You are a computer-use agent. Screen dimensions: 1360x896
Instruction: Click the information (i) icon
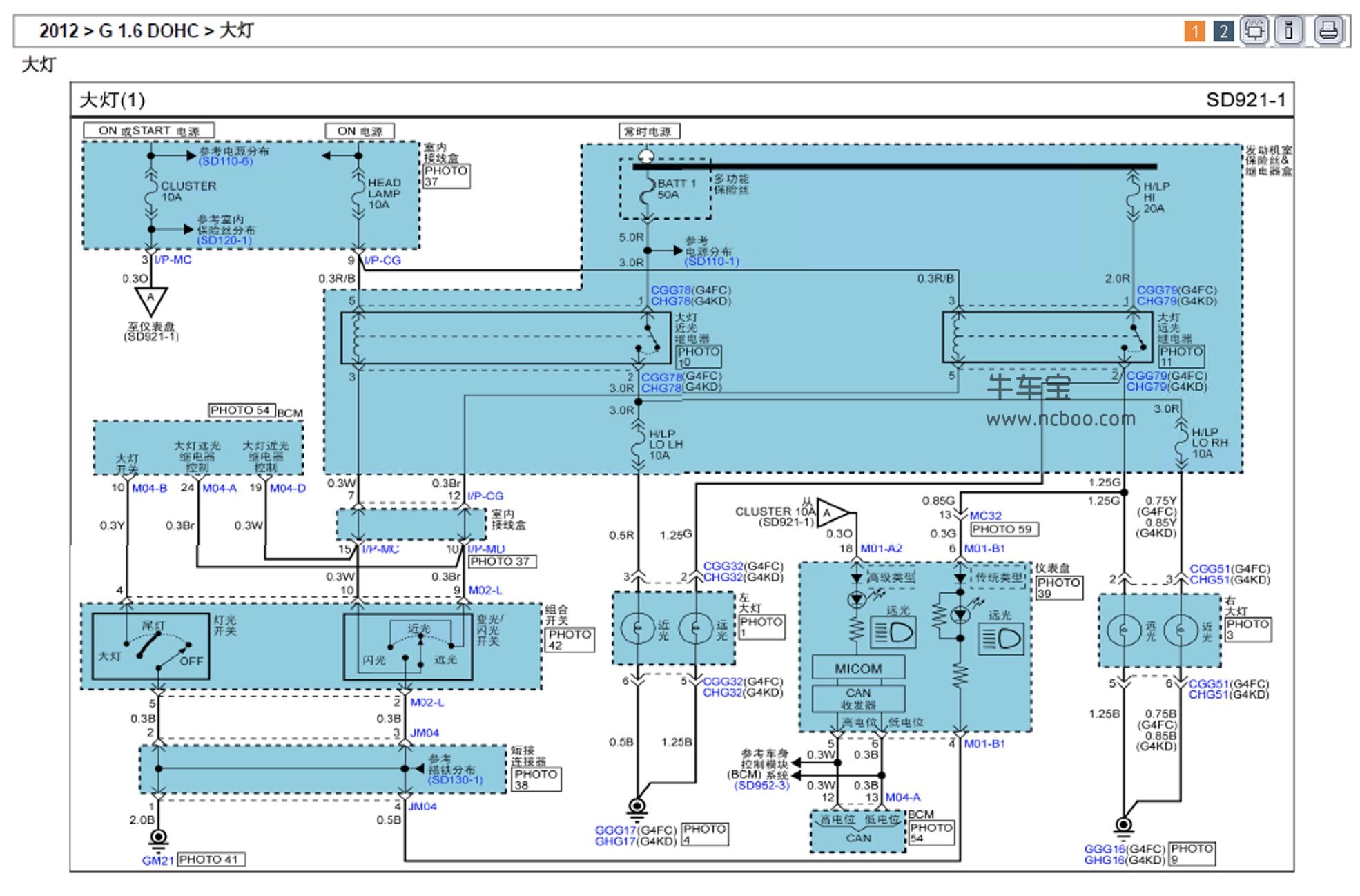[1289, 31]
